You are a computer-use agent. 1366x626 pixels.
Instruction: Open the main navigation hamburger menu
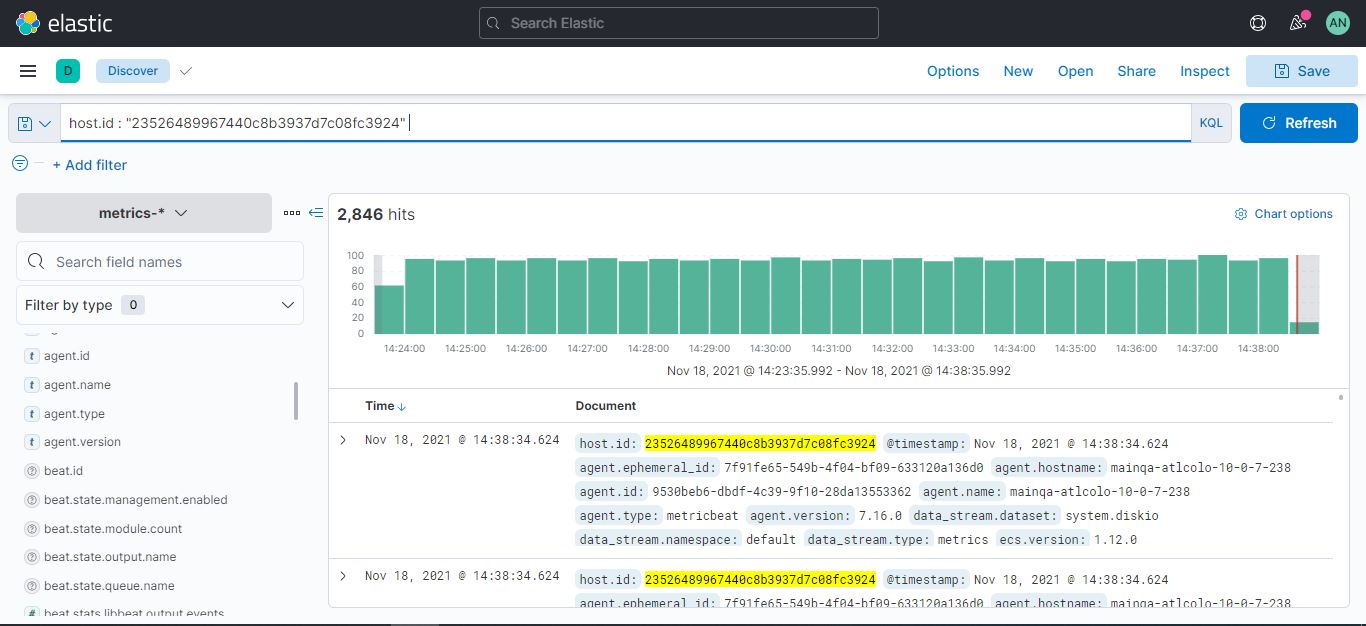pyautogui.click(x=28, y=71)
